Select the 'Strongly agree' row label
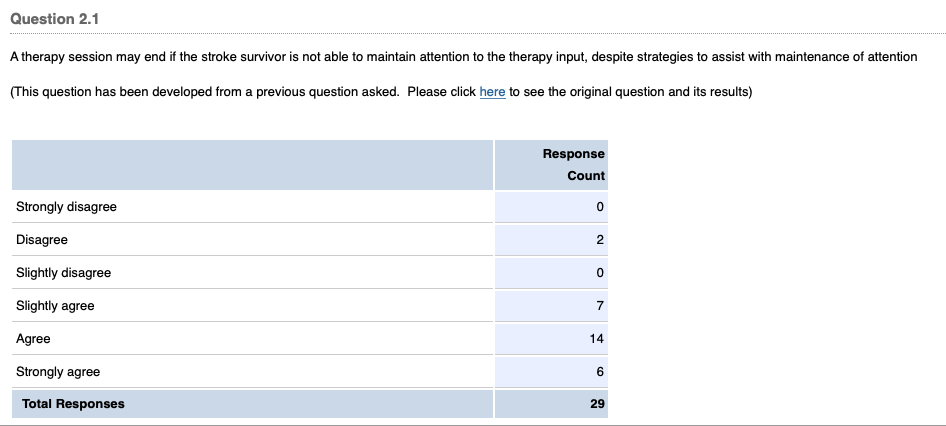Image resolution: width=946 pixels, height=426 pixels. (x=58, y=372)
